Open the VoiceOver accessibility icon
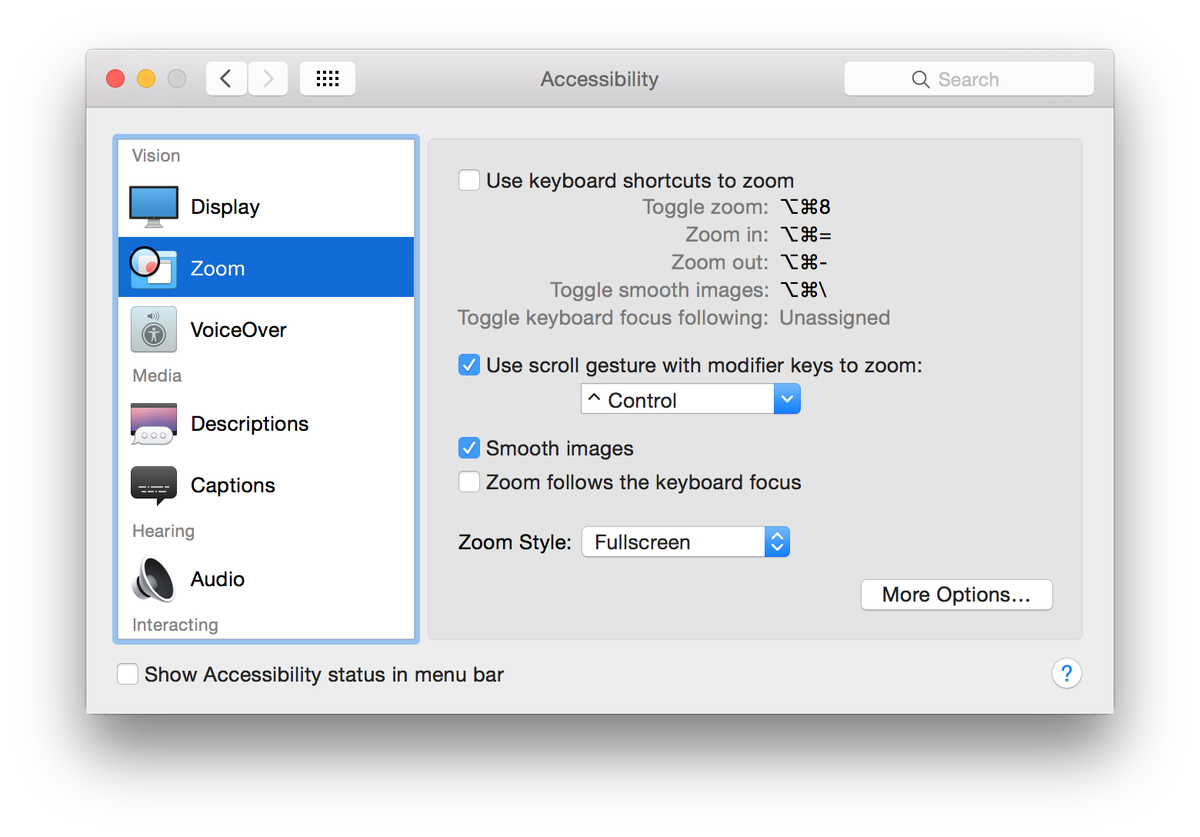This screenshot has width=1200, height=837. 154,330
